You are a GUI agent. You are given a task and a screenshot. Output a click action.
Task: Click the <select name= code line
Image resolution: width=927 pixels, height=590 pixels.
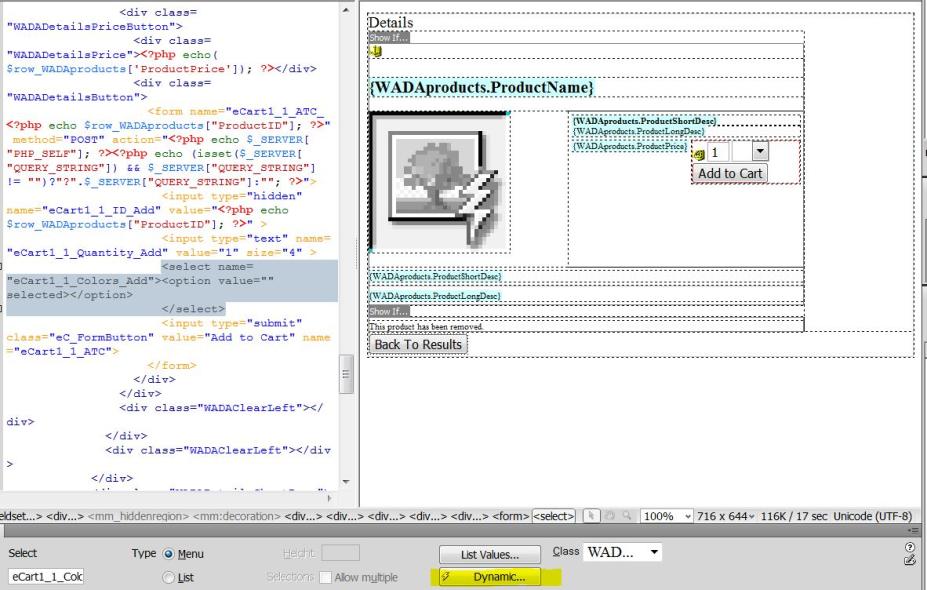[208, 267]
